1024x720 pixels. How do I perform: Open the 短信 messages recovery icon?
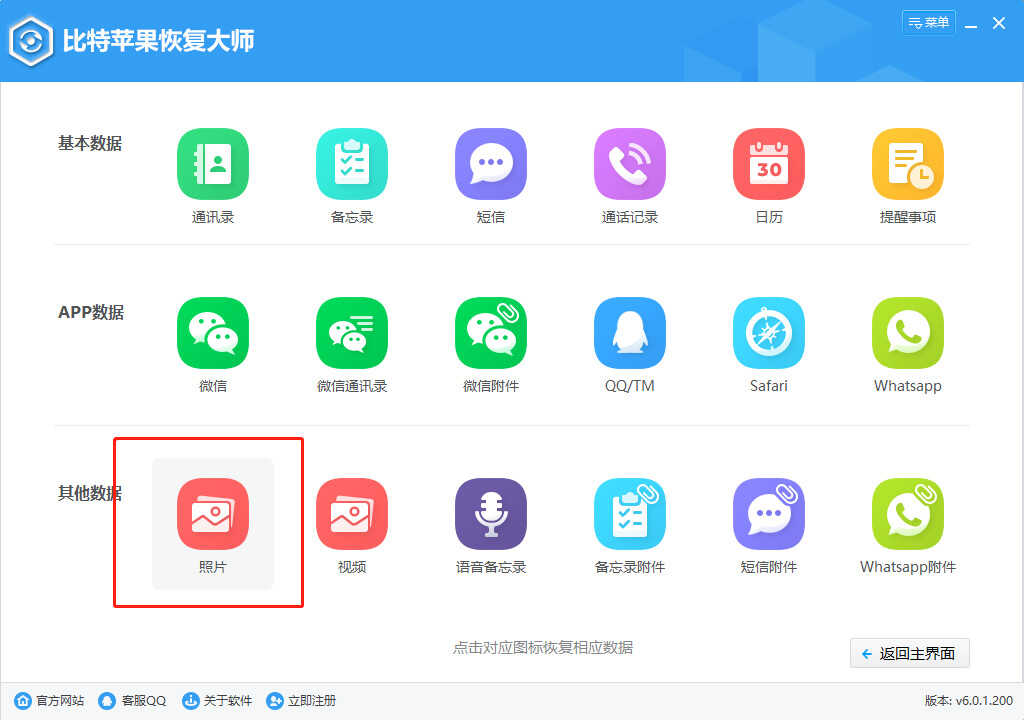click(x=491, y=164)
